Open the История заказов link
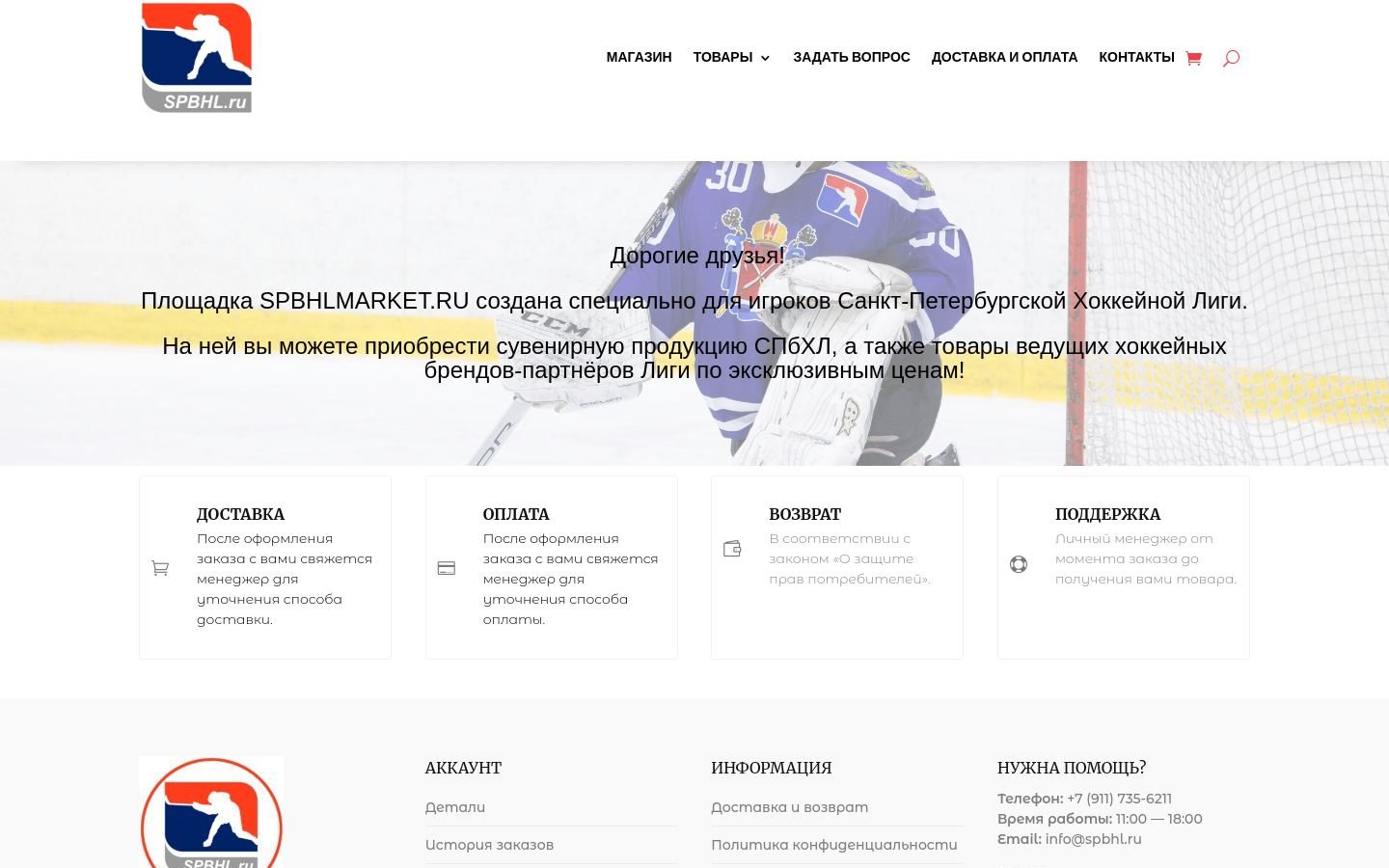Viewport: 1389px width, 868px height. [489, 845]
